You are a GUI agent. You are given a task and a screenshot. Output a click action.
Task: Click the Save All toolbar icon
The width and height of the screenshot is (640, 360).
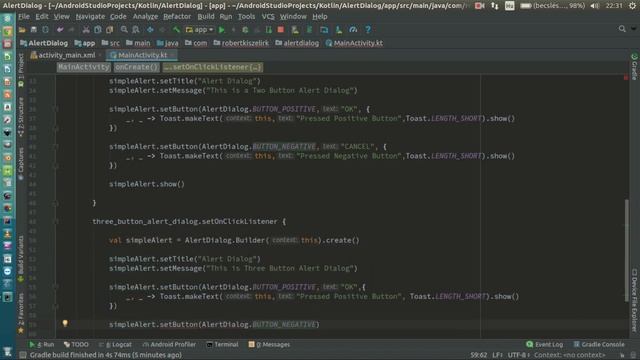pos(33,29)
